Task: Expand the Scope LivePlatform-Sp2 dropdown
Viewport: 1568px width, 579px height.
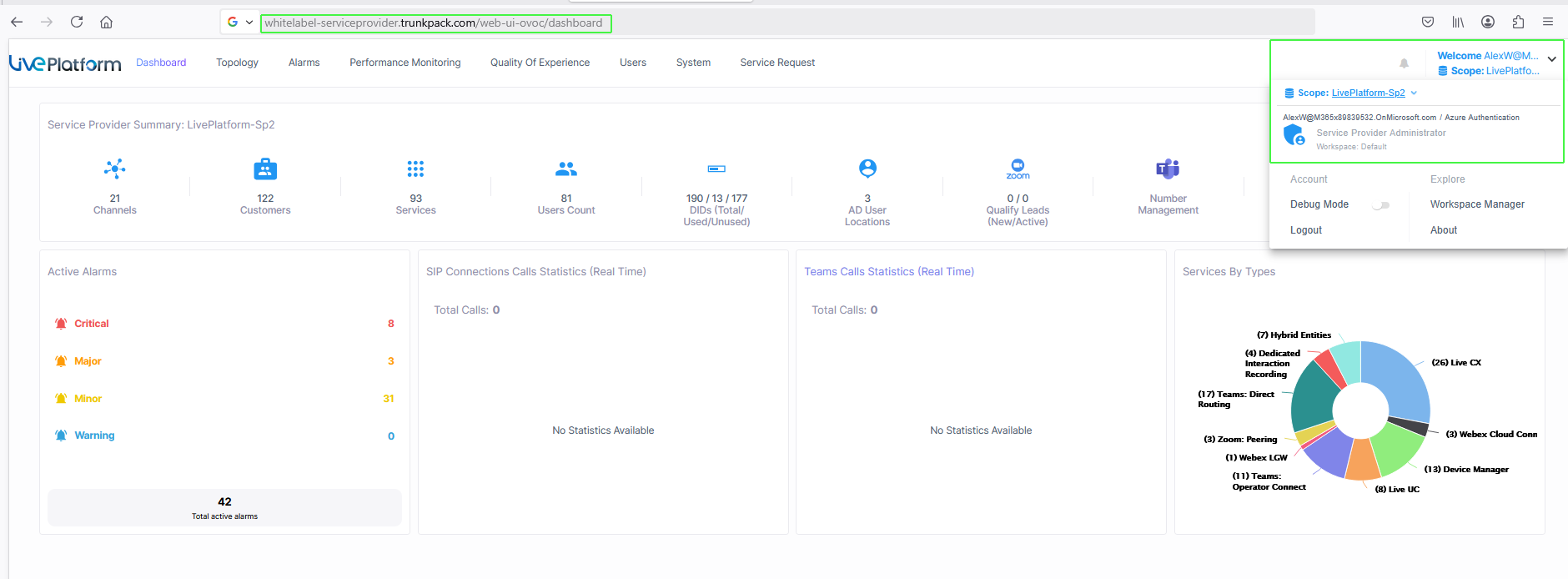Action: (x=1414, y=93)
